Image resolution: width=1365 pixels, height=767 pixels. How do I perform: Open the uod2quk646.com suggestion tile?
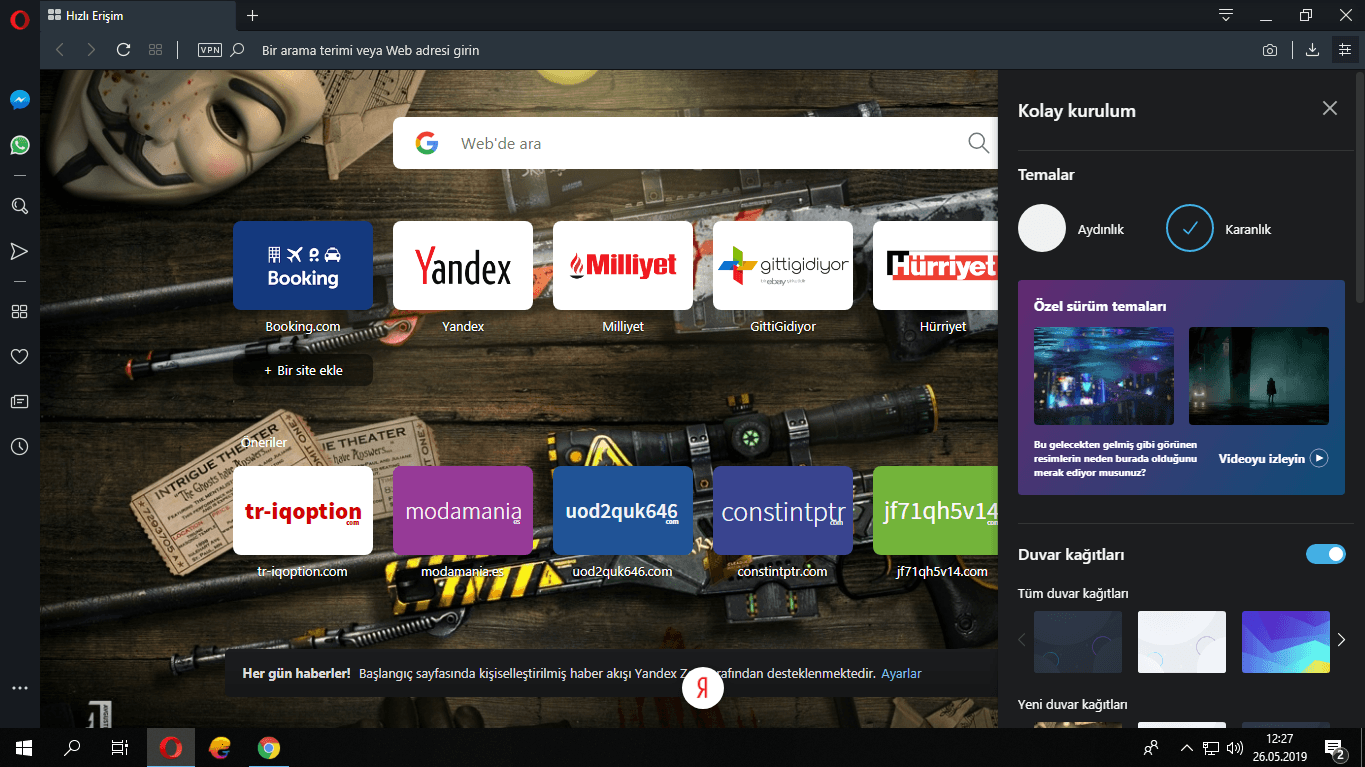(623, 510)
